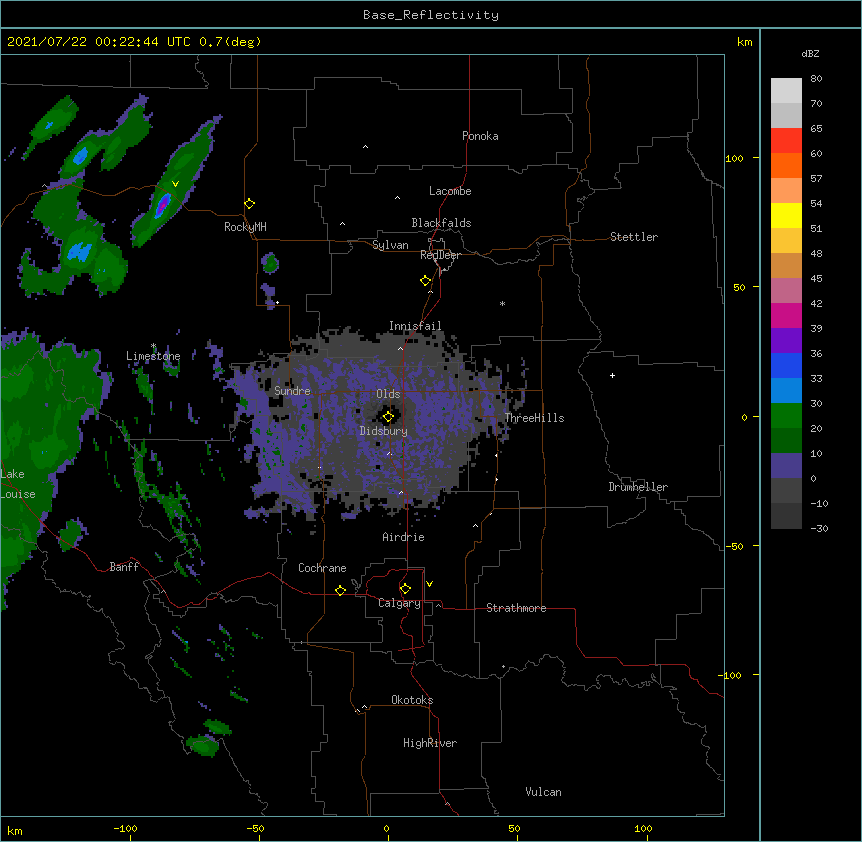This screenshot has height=842, width=862.
Task: Click the RedDeer city label
Action: click(x=440, y=255)
